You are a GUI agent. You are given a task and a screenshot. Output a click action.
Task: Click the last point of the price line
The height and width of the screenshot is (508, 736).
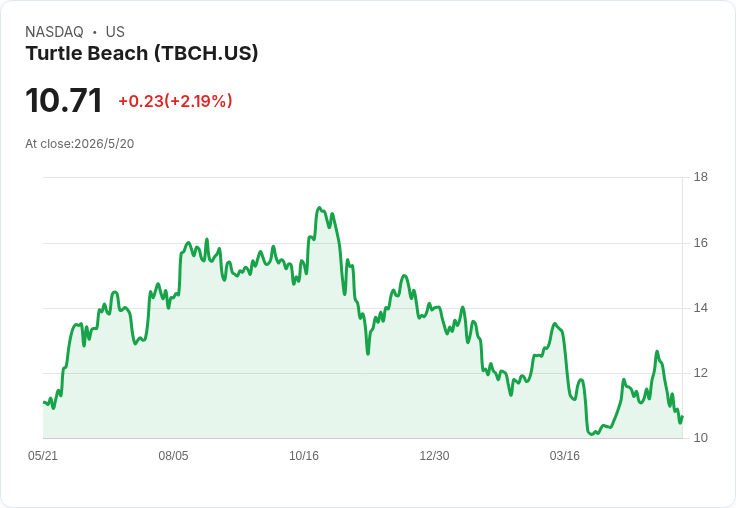point(682,416)
